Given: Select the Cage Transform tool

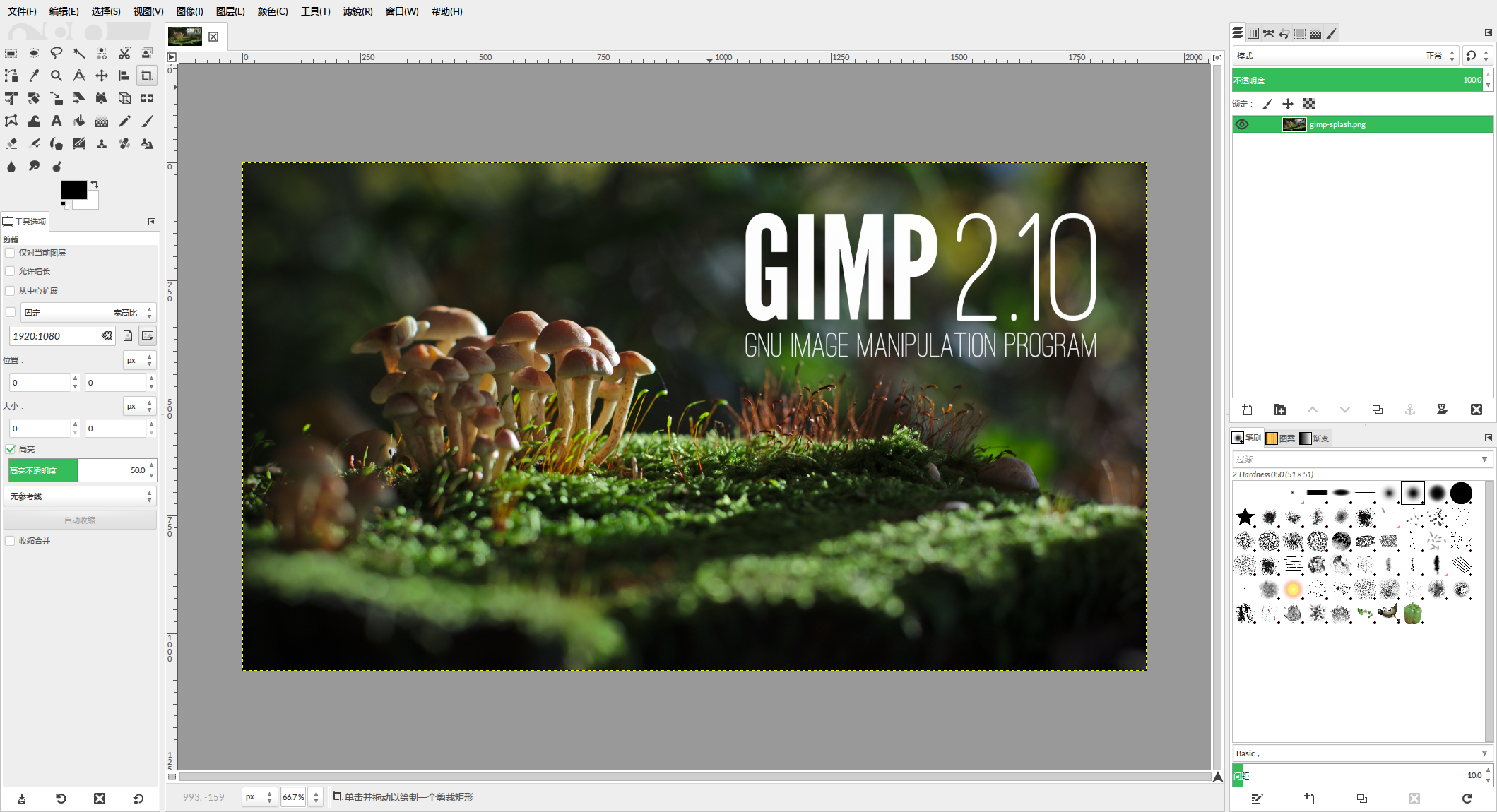Looking at the screenshot, I should coord(11,121).
